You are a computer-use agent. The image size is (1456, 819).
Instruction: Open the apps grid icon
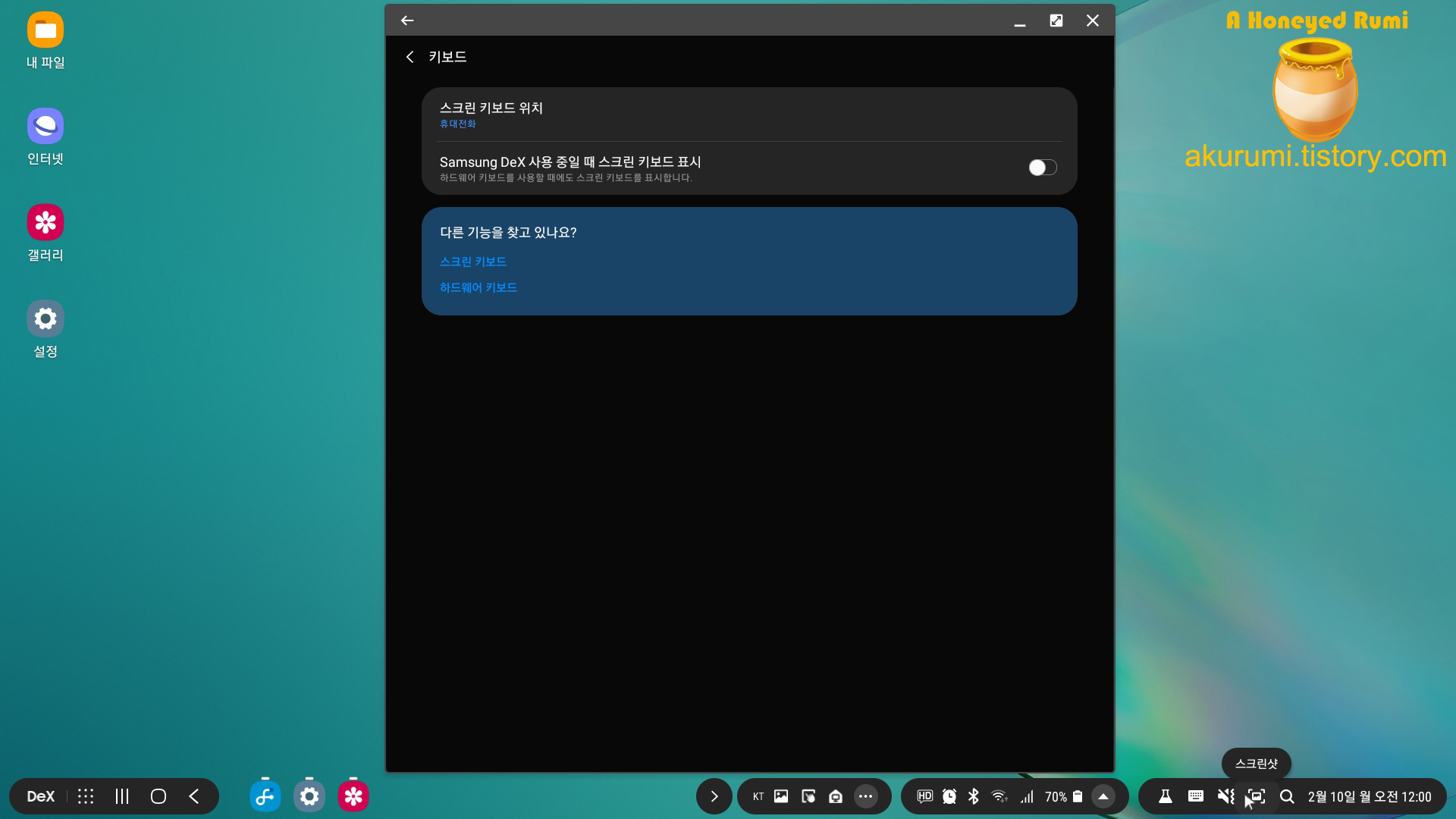point(86,796)
